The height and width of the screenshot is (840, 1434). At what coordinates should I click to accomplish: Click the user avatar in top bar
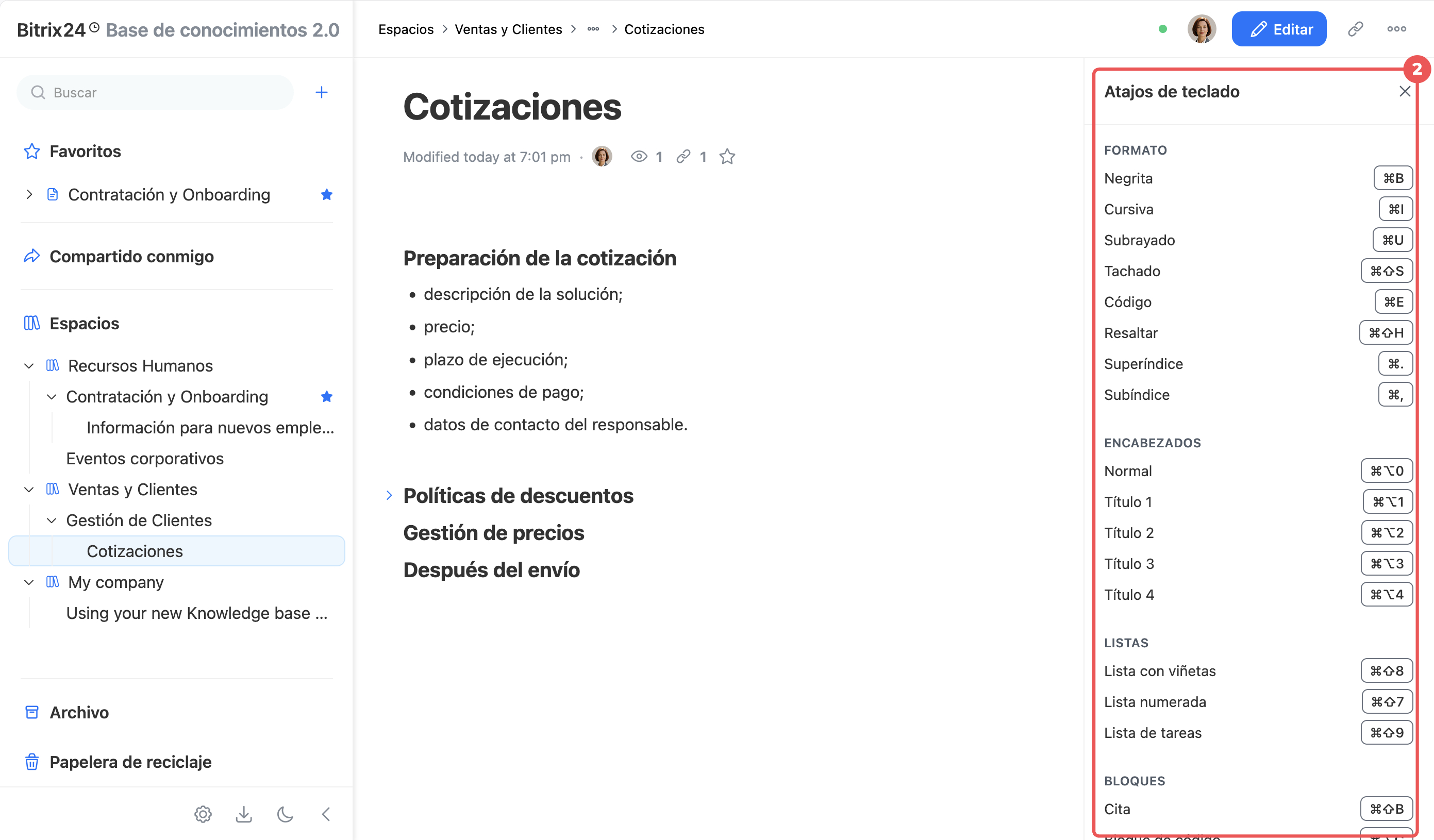[1201, 29]
